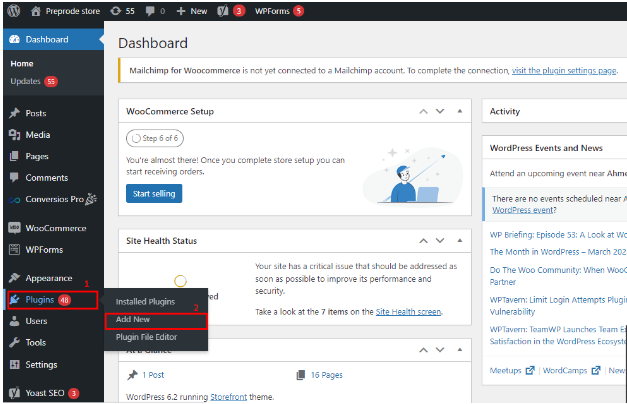This screenshot has height=404, width=627.
Task: Open the Yoast icon in admin bar
Action: click(223, 11)
